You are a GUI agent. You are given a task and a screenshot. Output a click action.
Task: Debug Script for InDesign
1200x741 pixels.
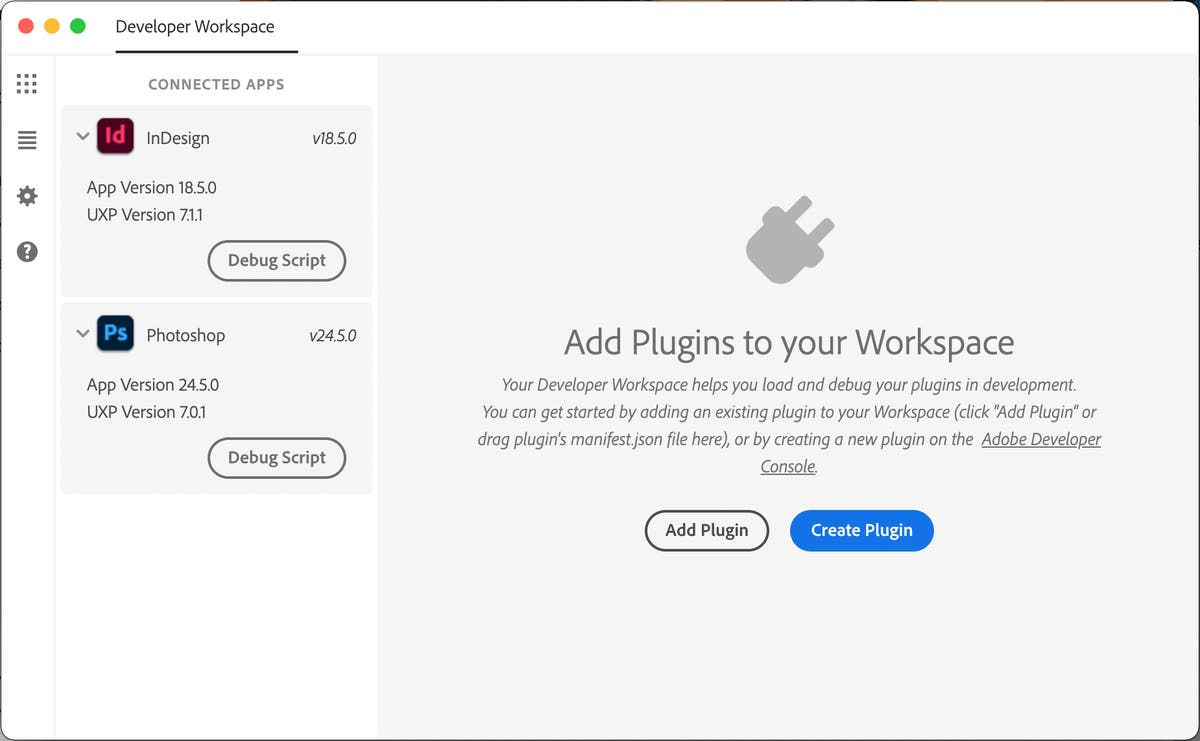tap(277, 260)
